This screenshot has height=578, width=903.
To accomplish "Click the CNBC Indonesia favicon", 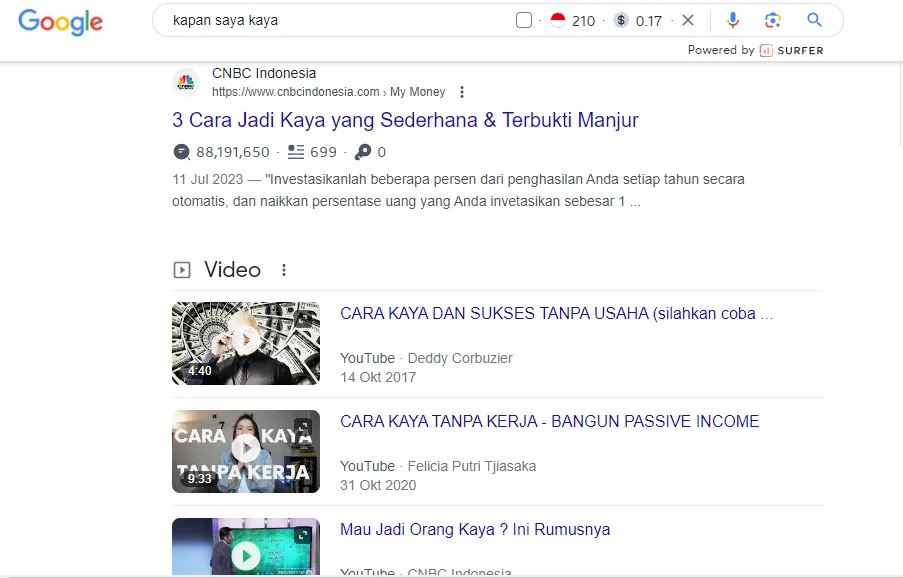I will (186, 83).
